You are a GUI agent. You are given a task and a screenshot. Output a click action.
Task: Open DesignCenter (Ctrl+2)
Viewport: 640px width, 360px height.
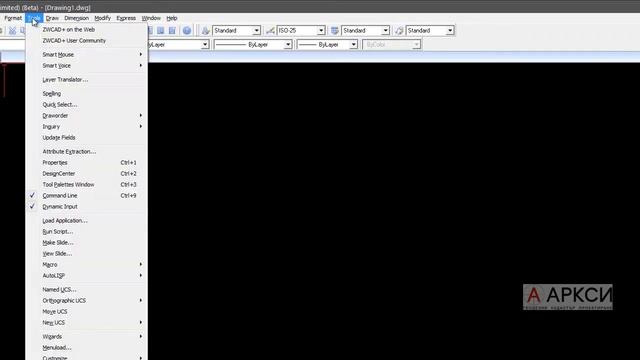pos(87,173)
